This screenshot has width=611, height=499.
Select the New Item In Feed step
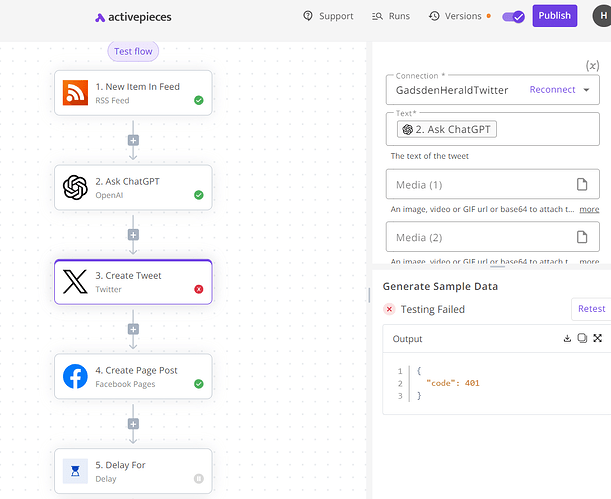[133, 93]
